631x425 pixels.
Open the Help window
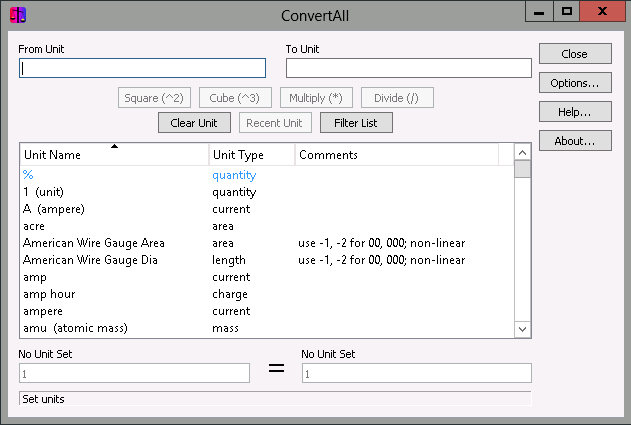pos(574,112)
